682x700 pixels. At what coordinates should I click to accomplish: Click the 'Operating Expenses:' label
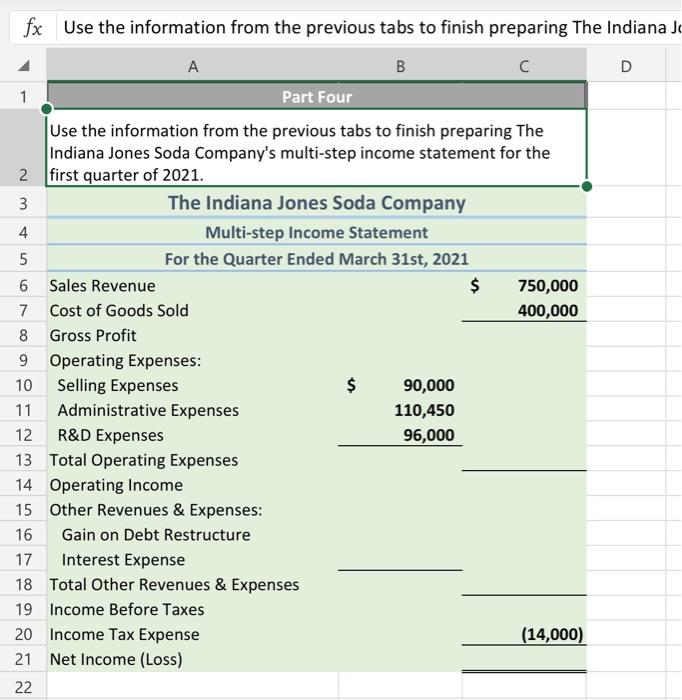tap(125, 361)
